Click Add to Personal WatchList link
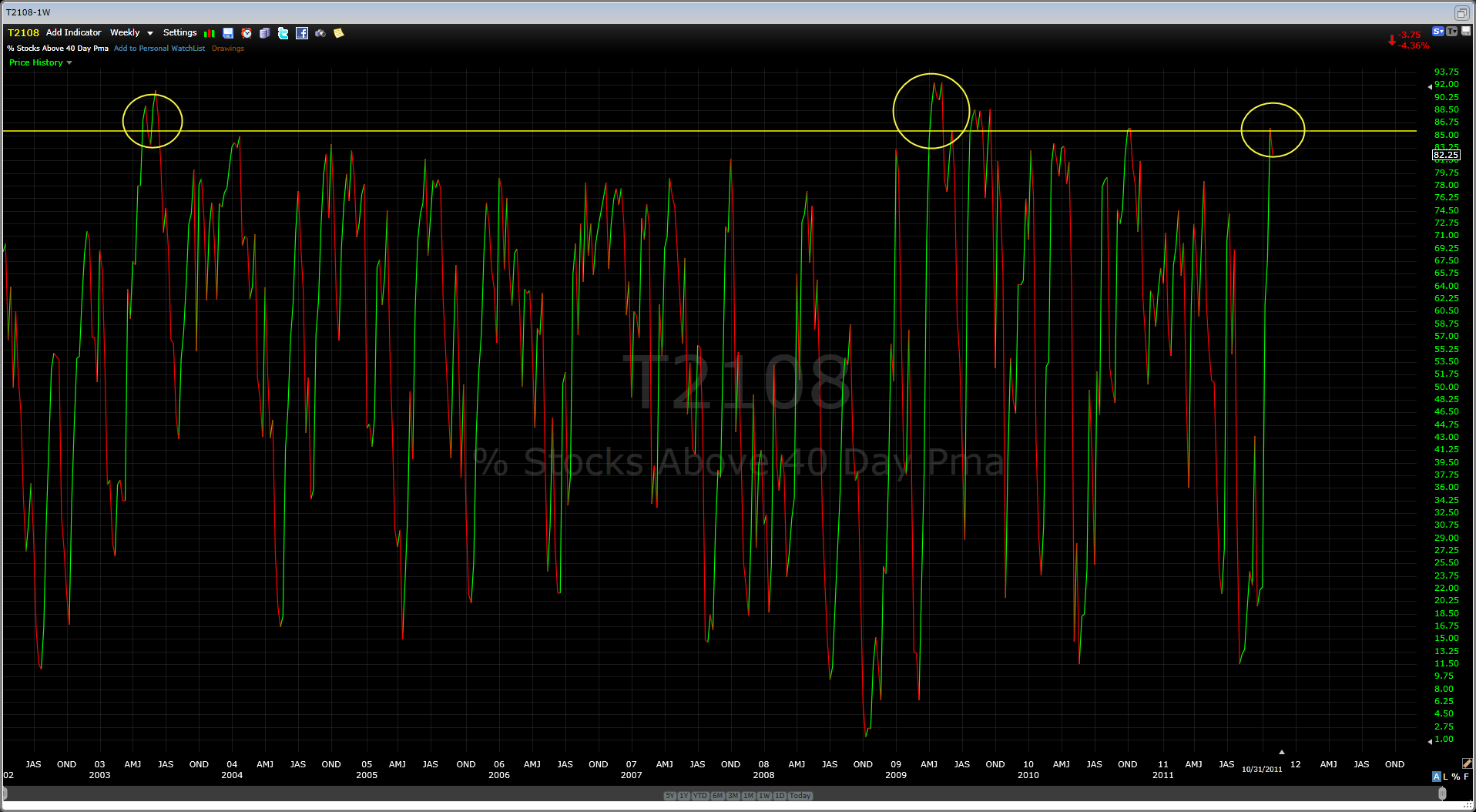This screenshot has height=812, width=1476. [159, 49]
